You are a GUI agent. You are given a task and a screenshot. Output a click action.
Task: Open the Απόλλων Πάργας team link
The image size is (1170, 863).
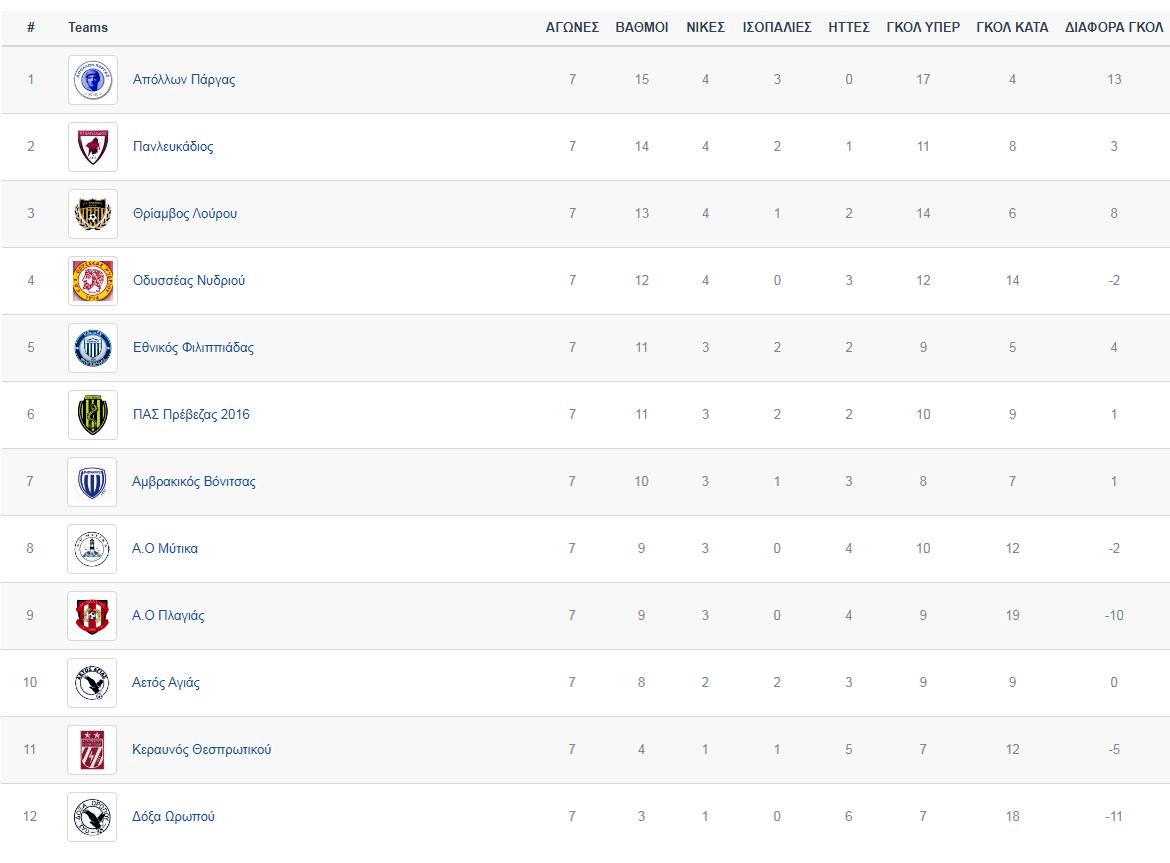184,80
